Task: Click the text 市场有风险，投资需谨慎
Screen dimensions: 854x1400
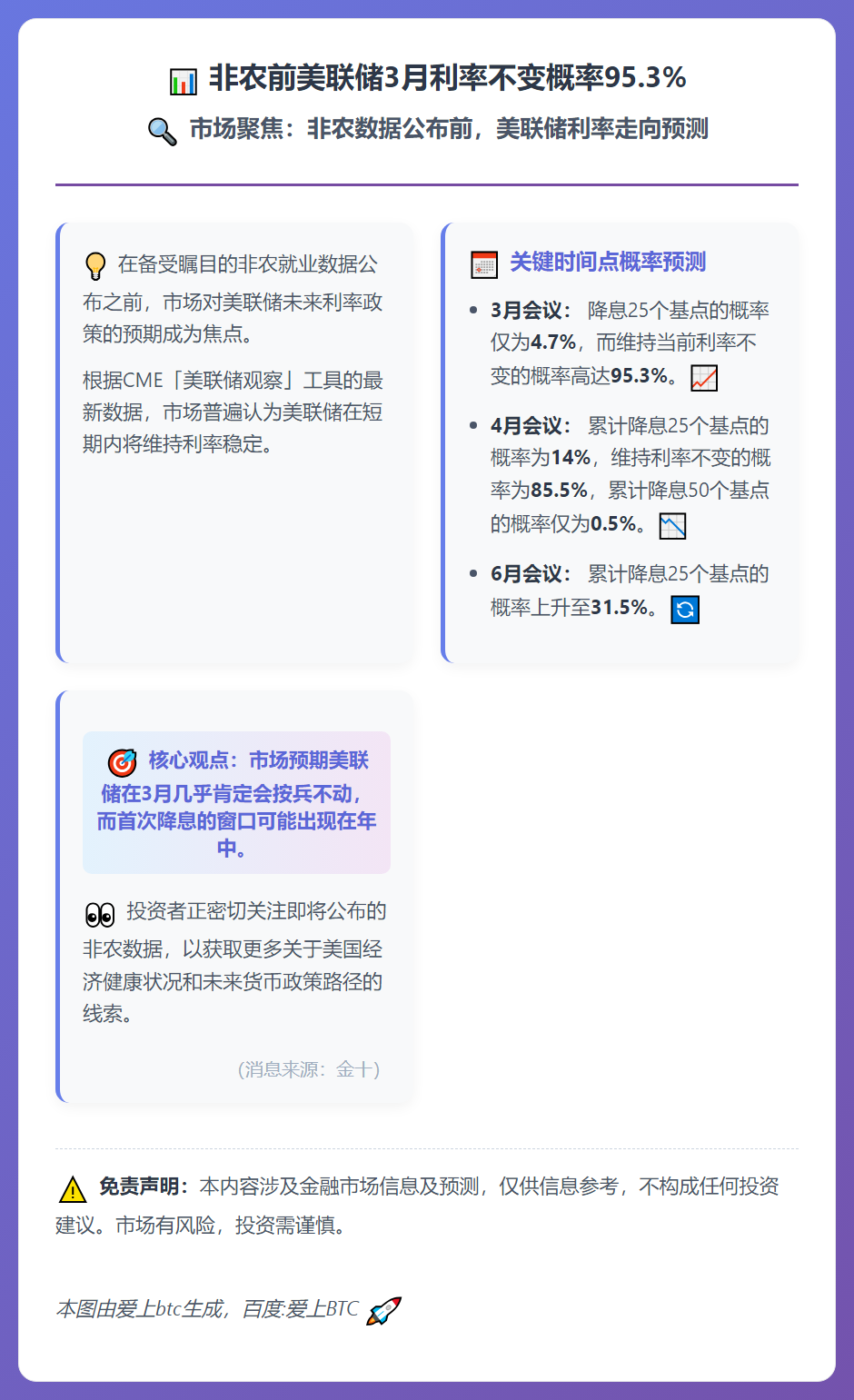Action: (231, 1226)
